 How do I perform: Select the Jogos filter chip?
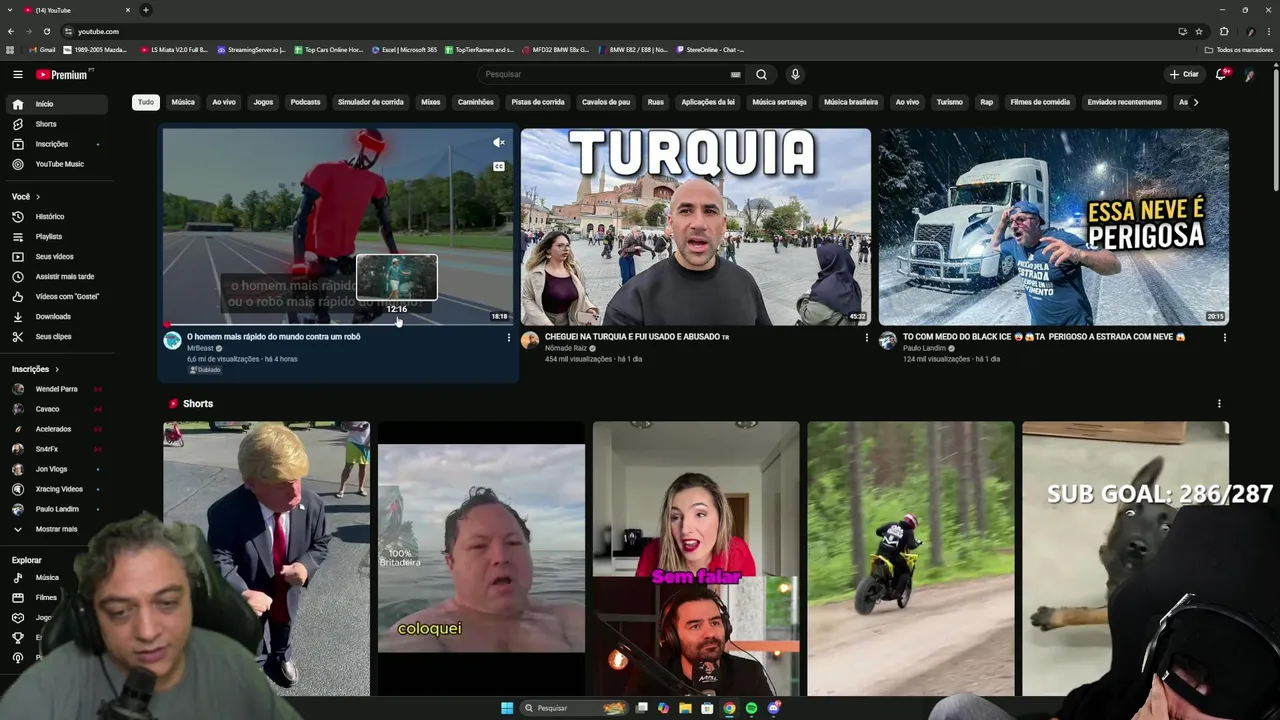[x=263, y=102]
